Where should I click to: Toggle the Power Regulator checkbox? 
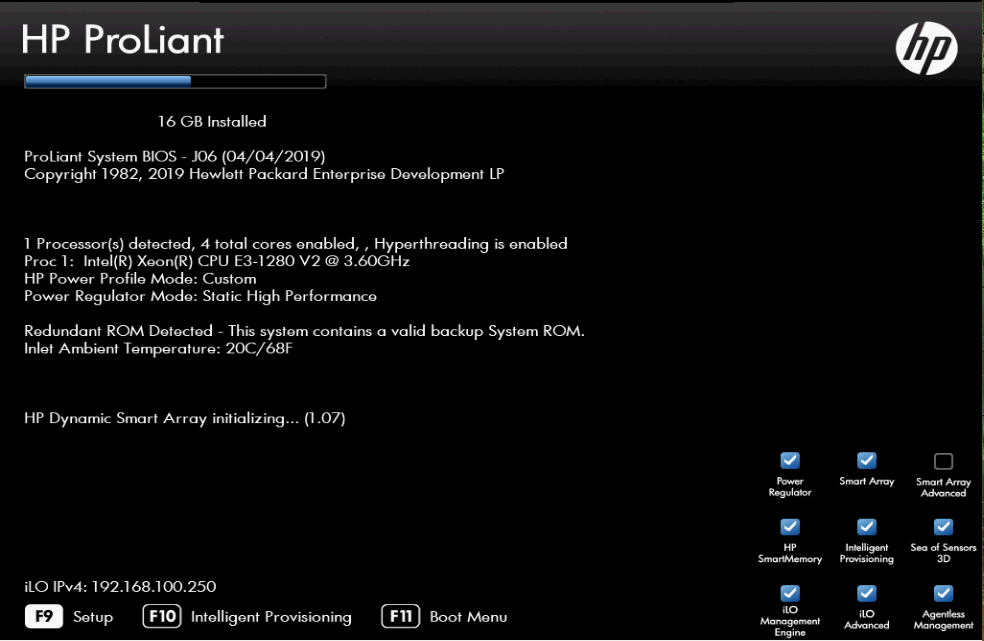790,460
